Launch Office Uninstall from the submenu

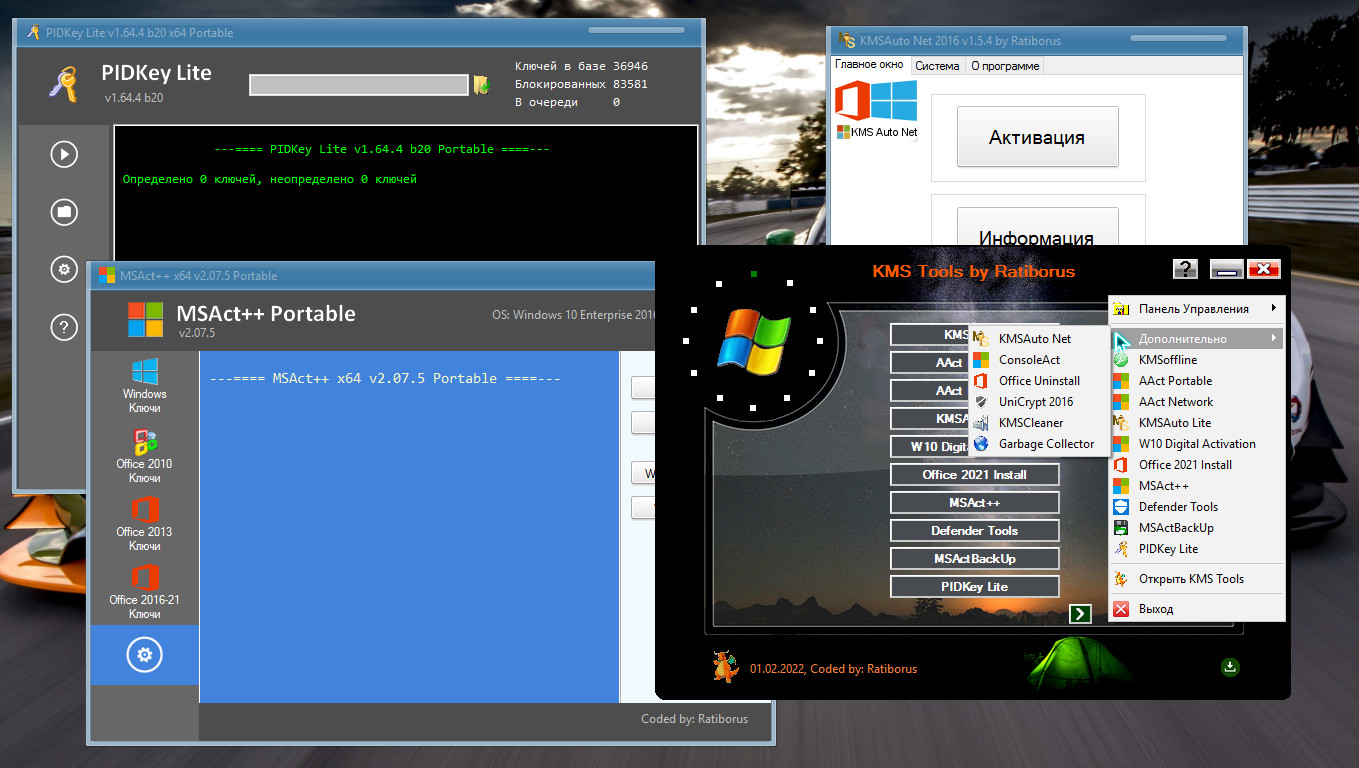coord(1039,381)
